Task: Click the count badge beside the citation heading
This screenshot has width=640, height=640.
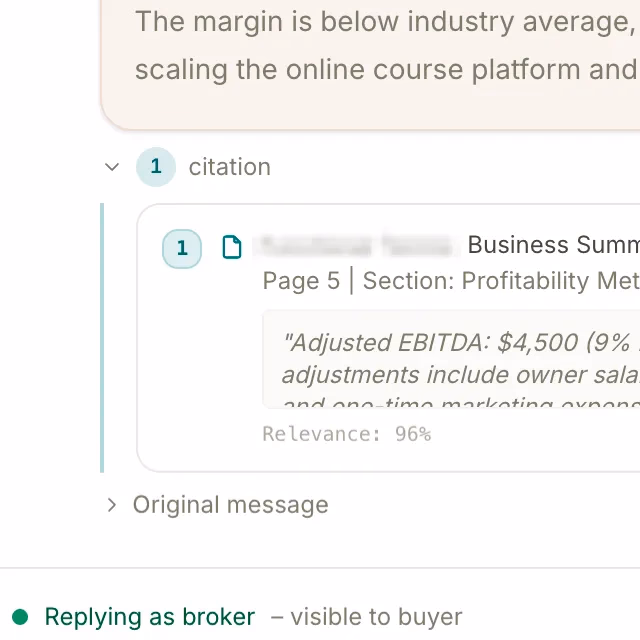Action: click(156, 167)
